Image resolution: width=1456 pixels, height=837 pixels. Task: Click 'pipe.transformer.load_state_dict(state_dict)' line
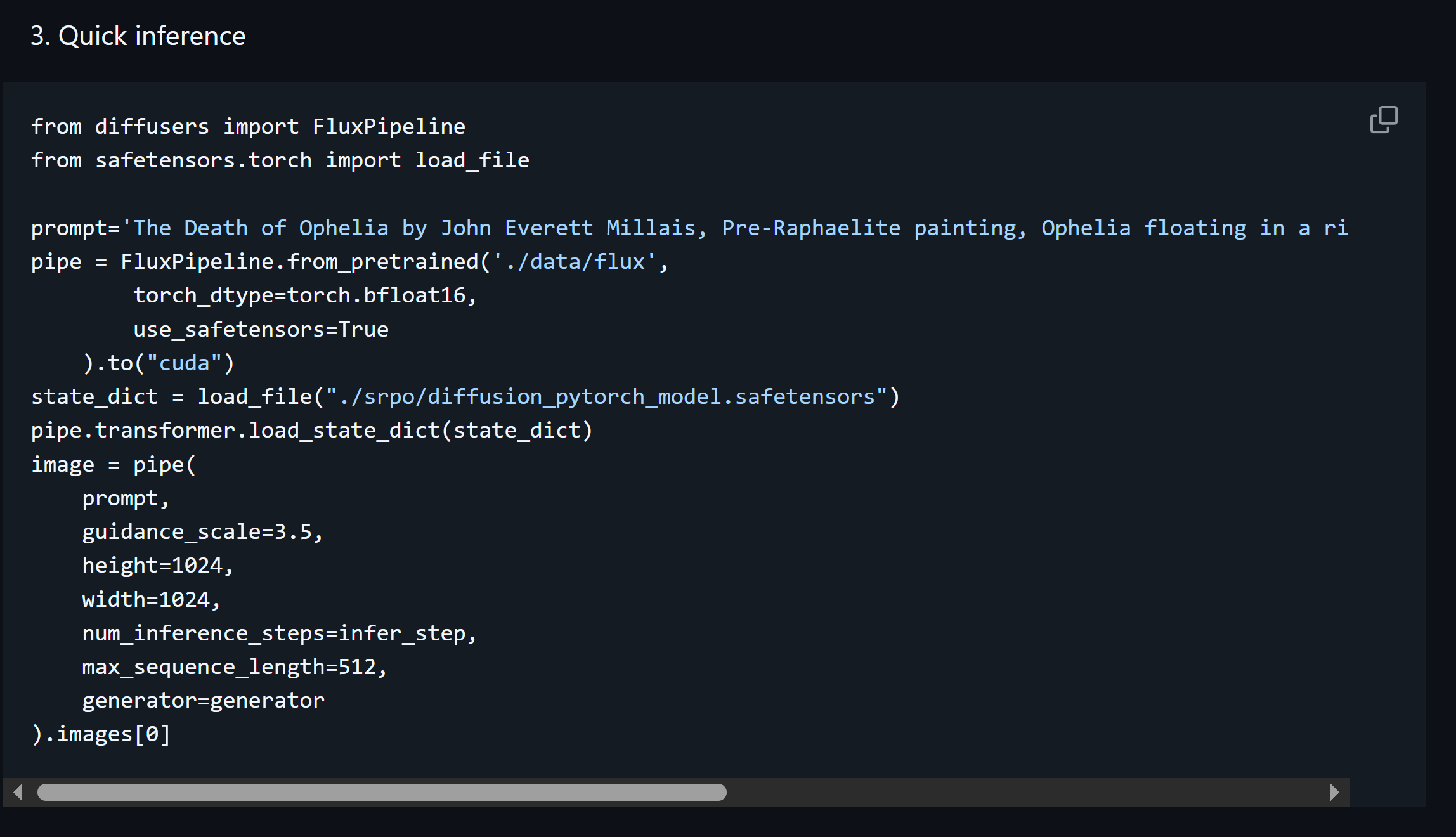312,431
